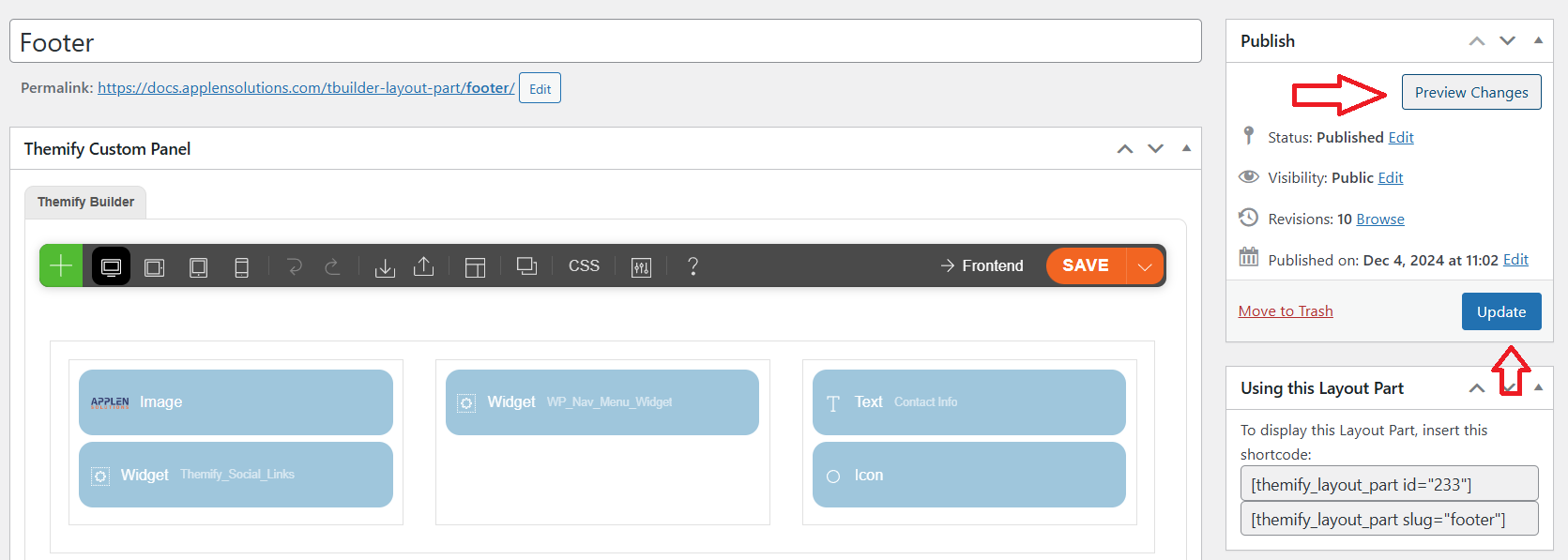Open the WP_Nav_Menu_Widget module
Screen dimensions: 1568x560
pos(602,401)
